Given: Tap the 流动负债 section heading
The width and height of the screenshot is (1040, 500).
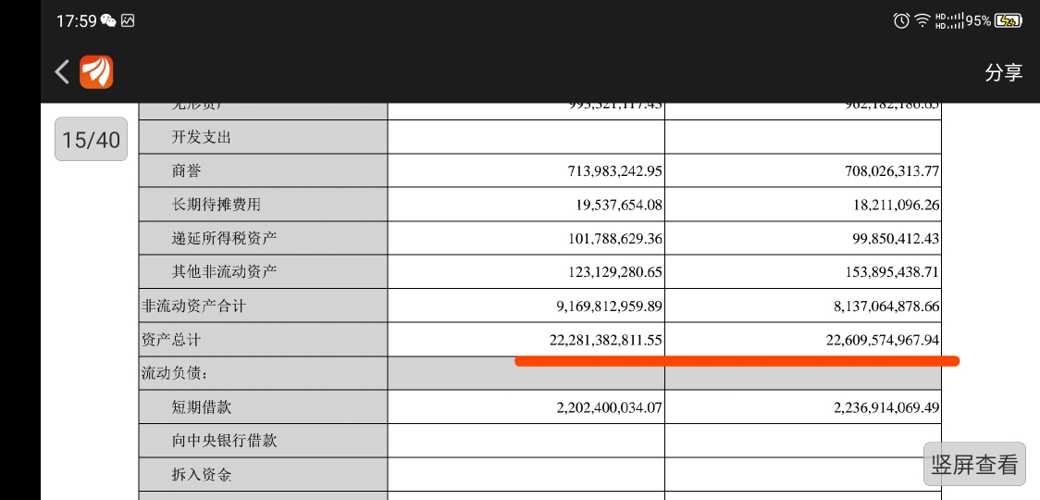Looking at the screenshot, I should pyautogui.click(x=175, y=374).
